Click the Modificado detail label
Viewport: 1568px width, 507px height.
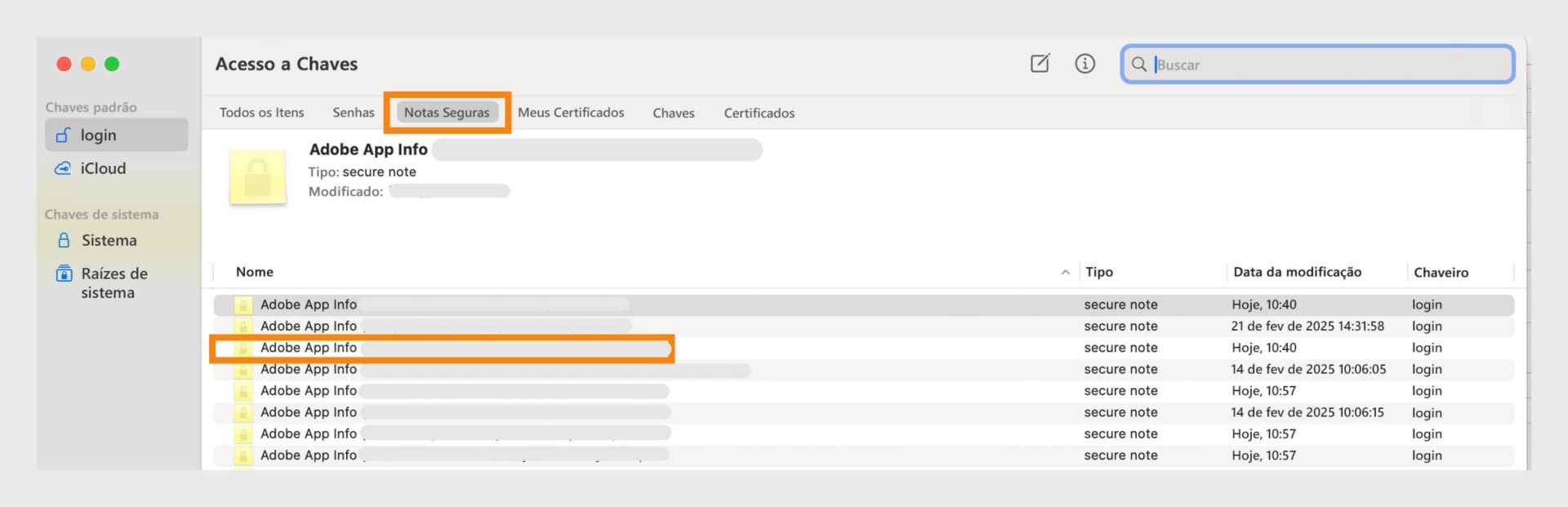[345, 192]
